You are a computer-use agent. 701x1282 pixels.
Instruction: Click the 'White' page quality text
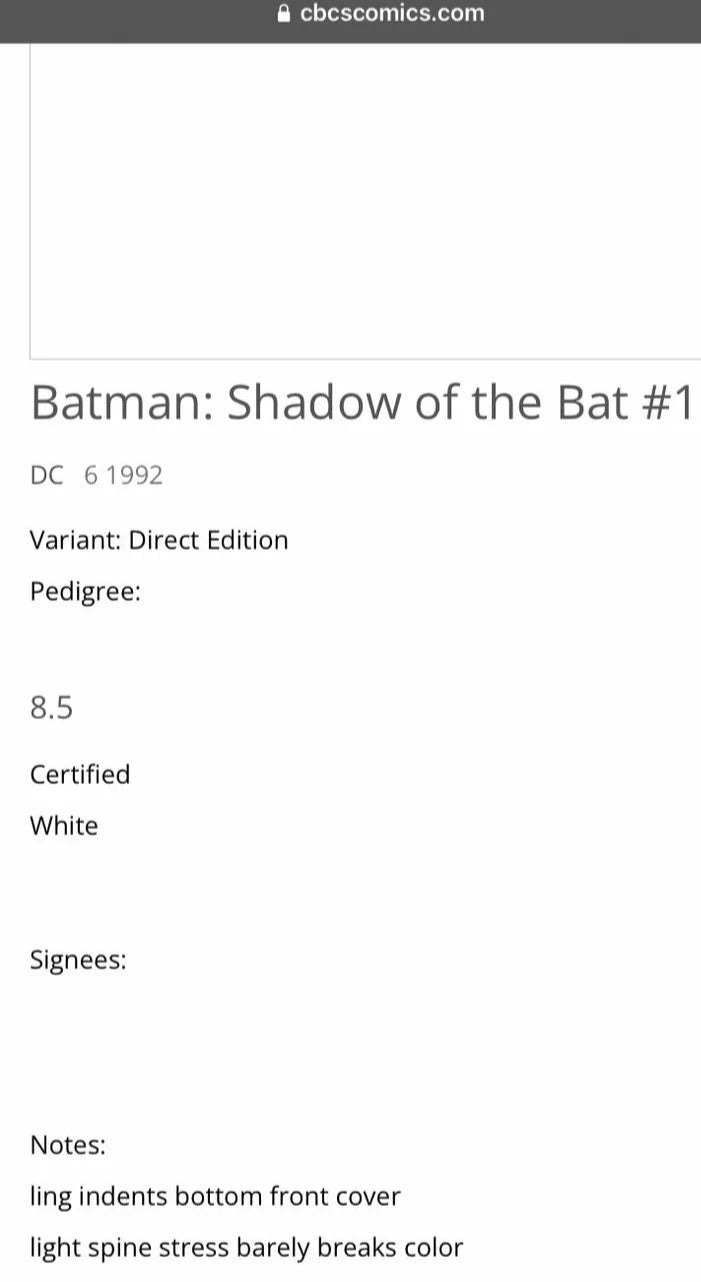point(64,826)
